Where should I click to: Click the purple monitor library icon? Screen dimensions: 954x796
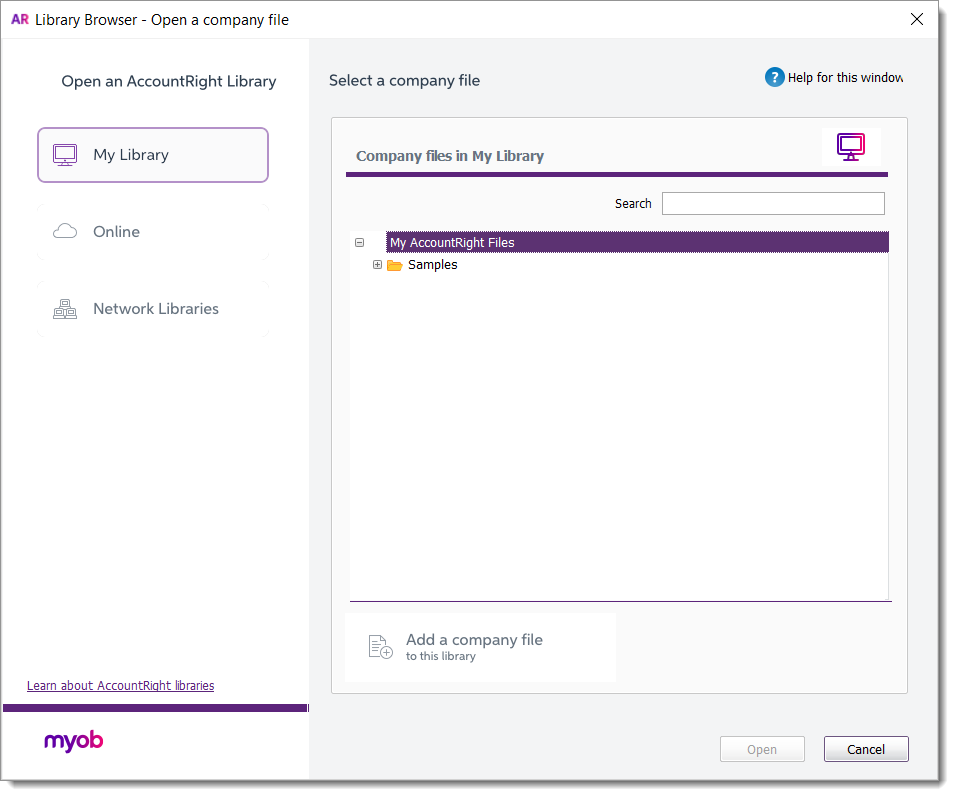(851, 147)
